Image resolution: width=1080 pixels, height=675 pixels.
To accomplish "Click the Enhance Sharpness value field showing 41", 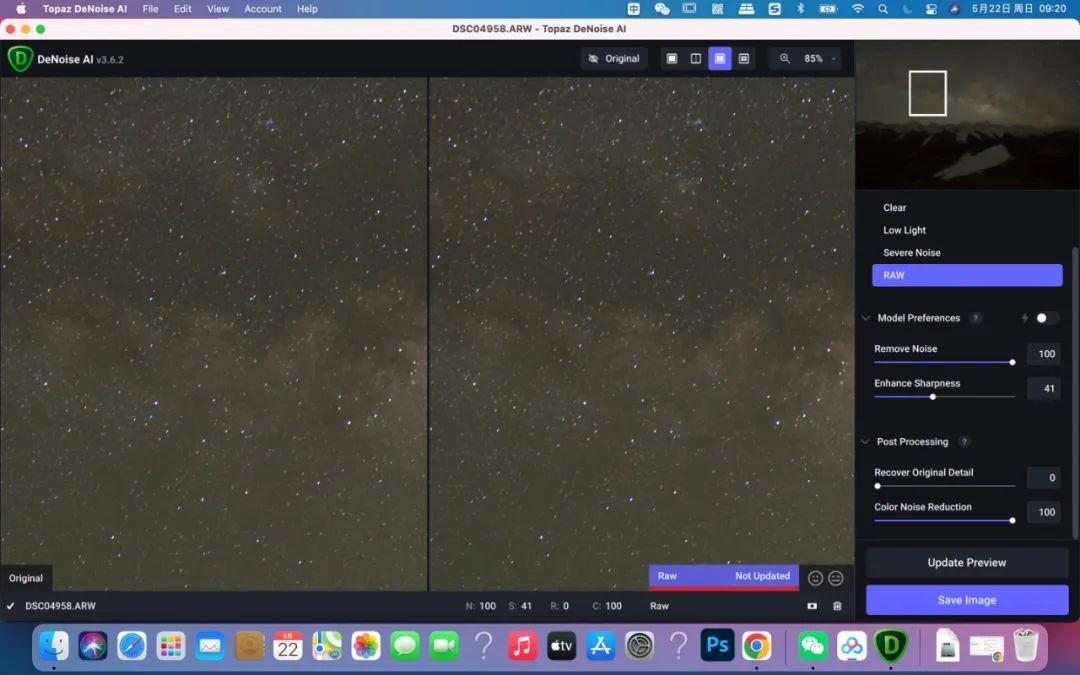I will pyautogui.click(x=1043, y=388).
